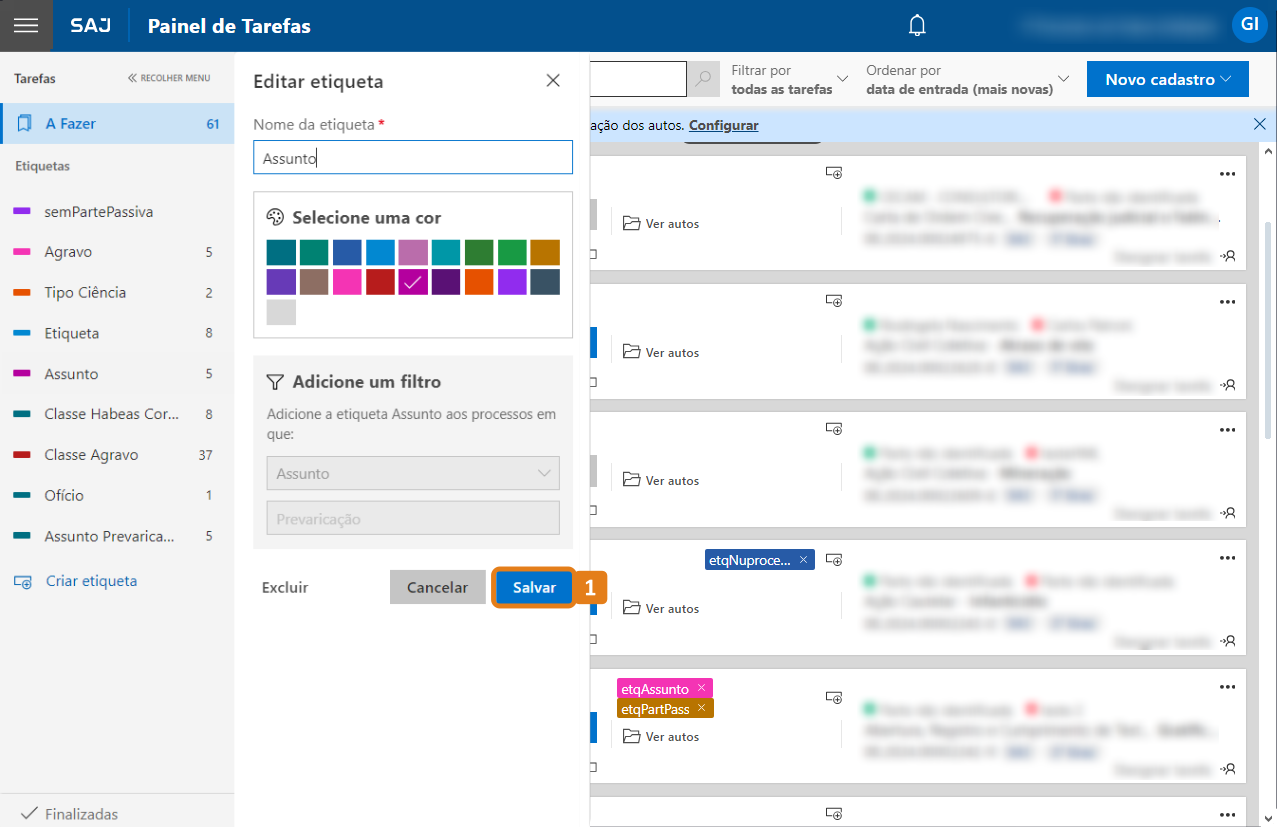Click the GI user avatar
Screen dimensions: 1277x827
coord(1249,25)
